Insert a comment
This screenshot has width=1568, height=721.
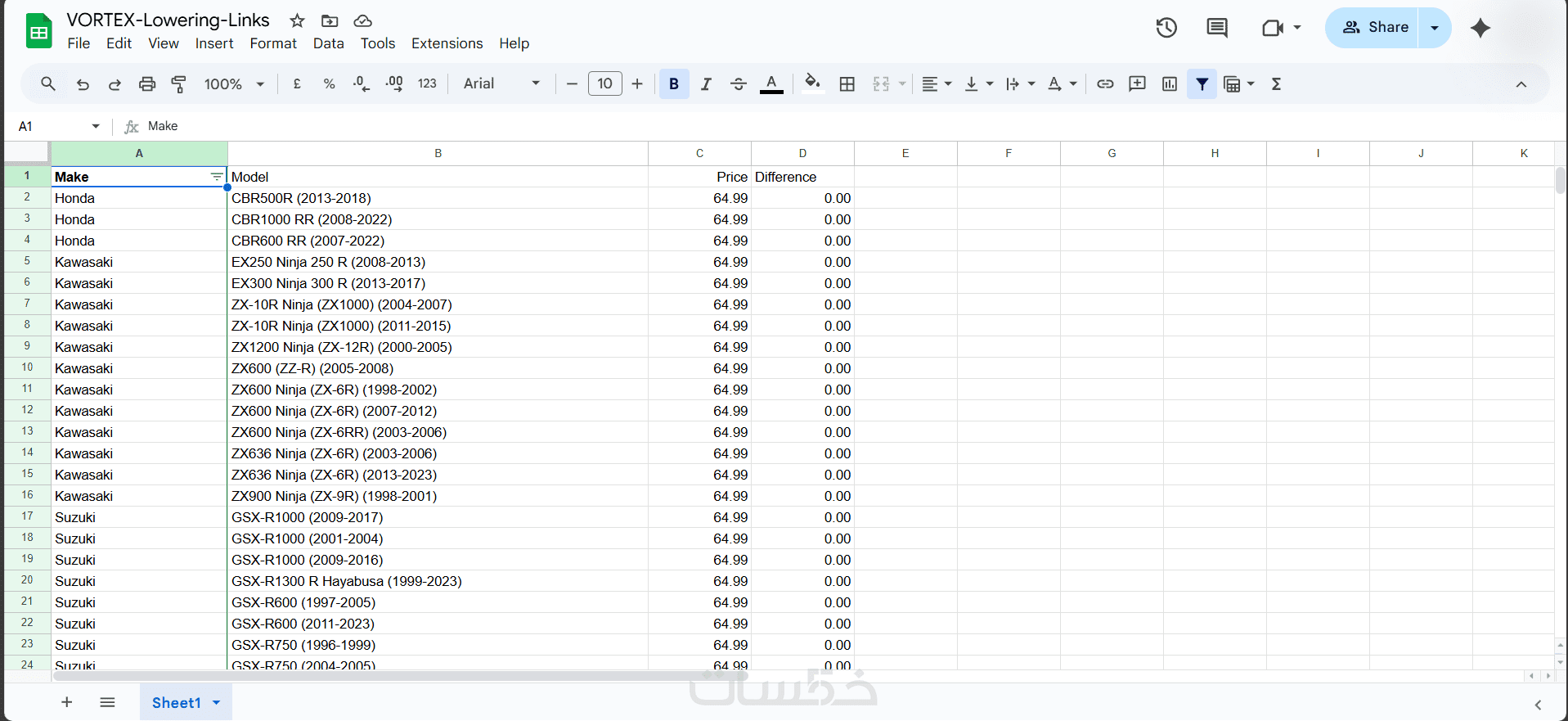(x=1137, y=83)
